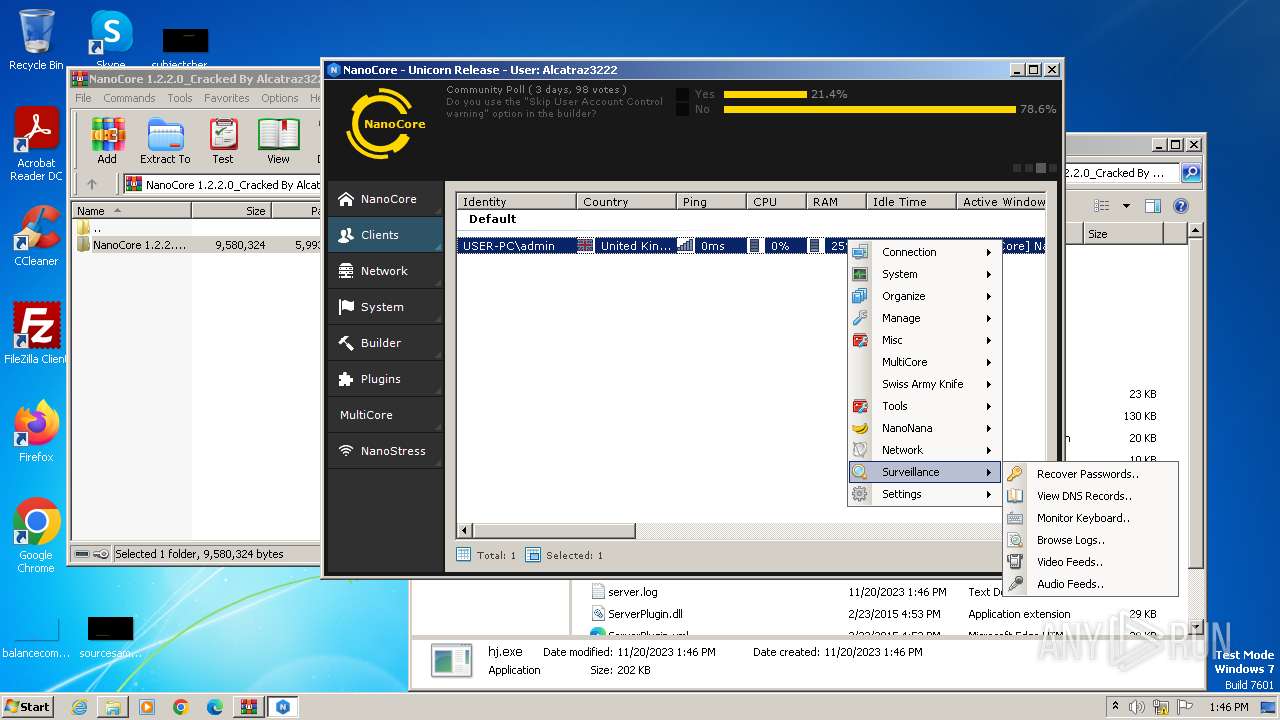Expand the System context submenu

[x=924, y=274]
